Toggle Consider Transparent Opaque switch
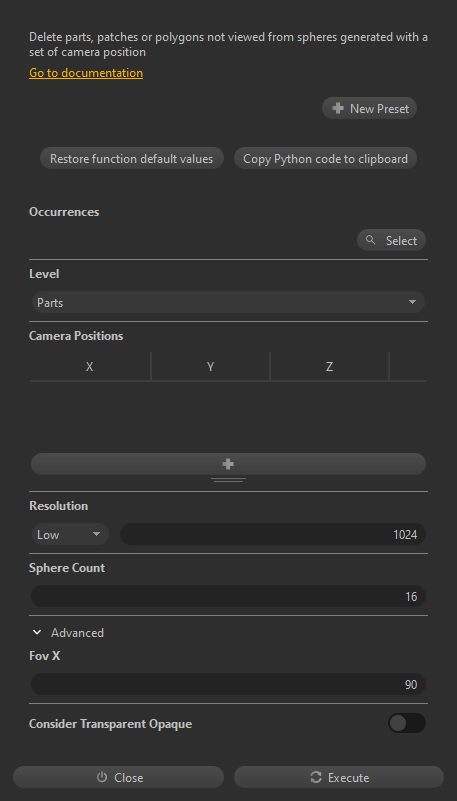This screenshot has width=457, height=801. [x=407, y=723]
